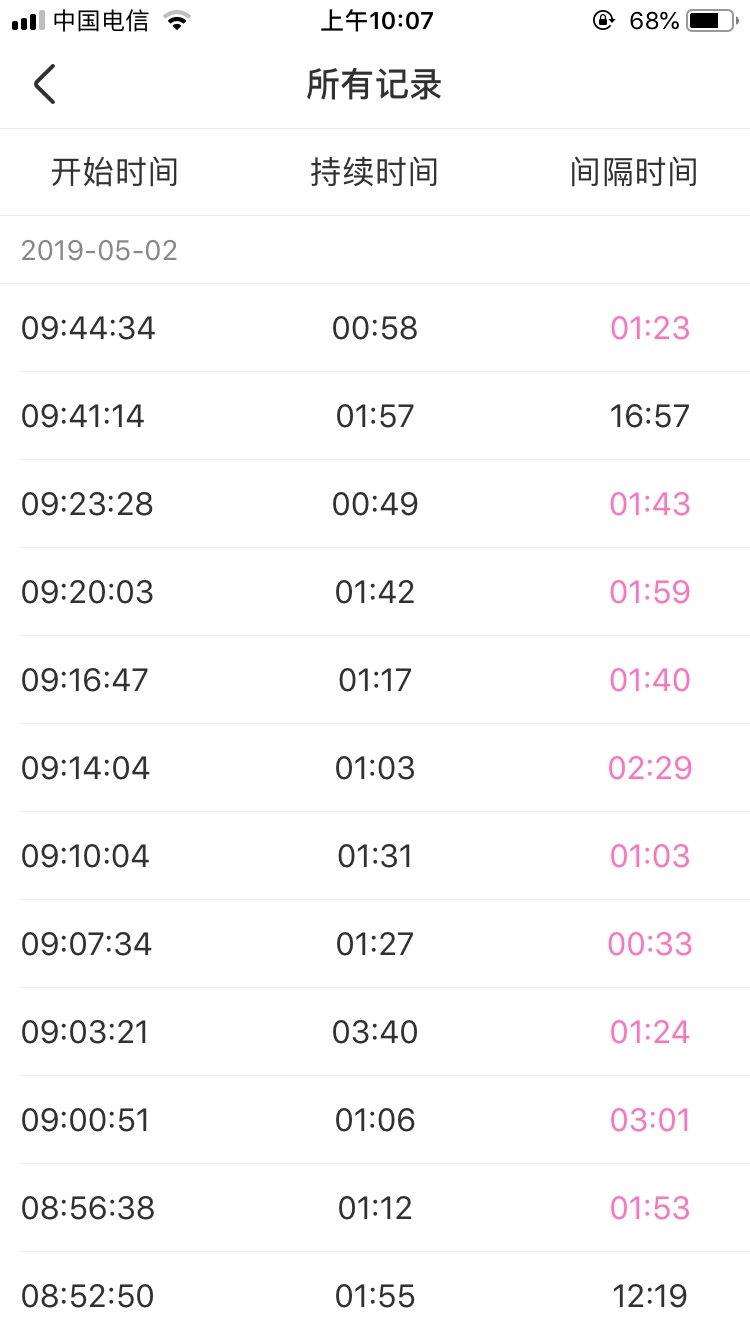Tap the back arrow icon
750x1334 pixels.
44,85
